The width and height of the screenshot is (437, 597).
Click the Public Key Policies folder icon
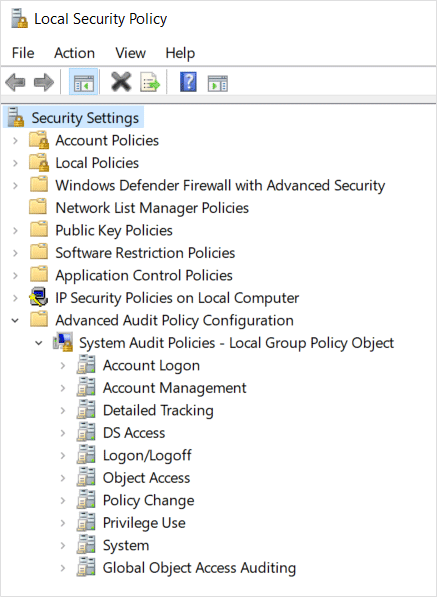coord(39,229)
